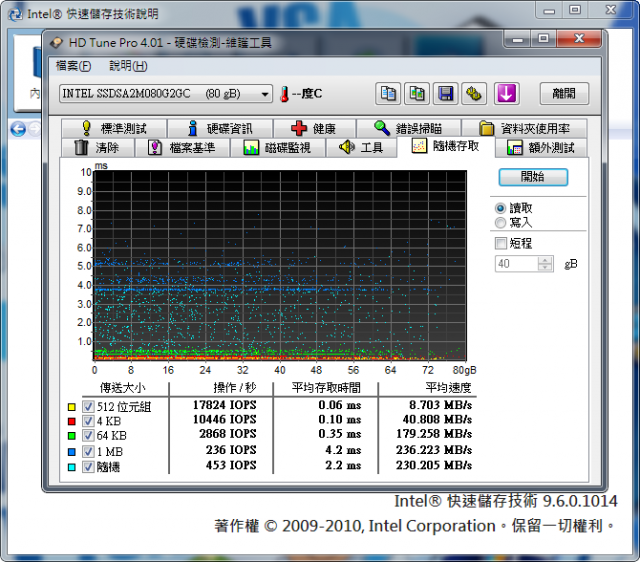Open the 磁碟監視 disk monitor tab

point(278,147)
